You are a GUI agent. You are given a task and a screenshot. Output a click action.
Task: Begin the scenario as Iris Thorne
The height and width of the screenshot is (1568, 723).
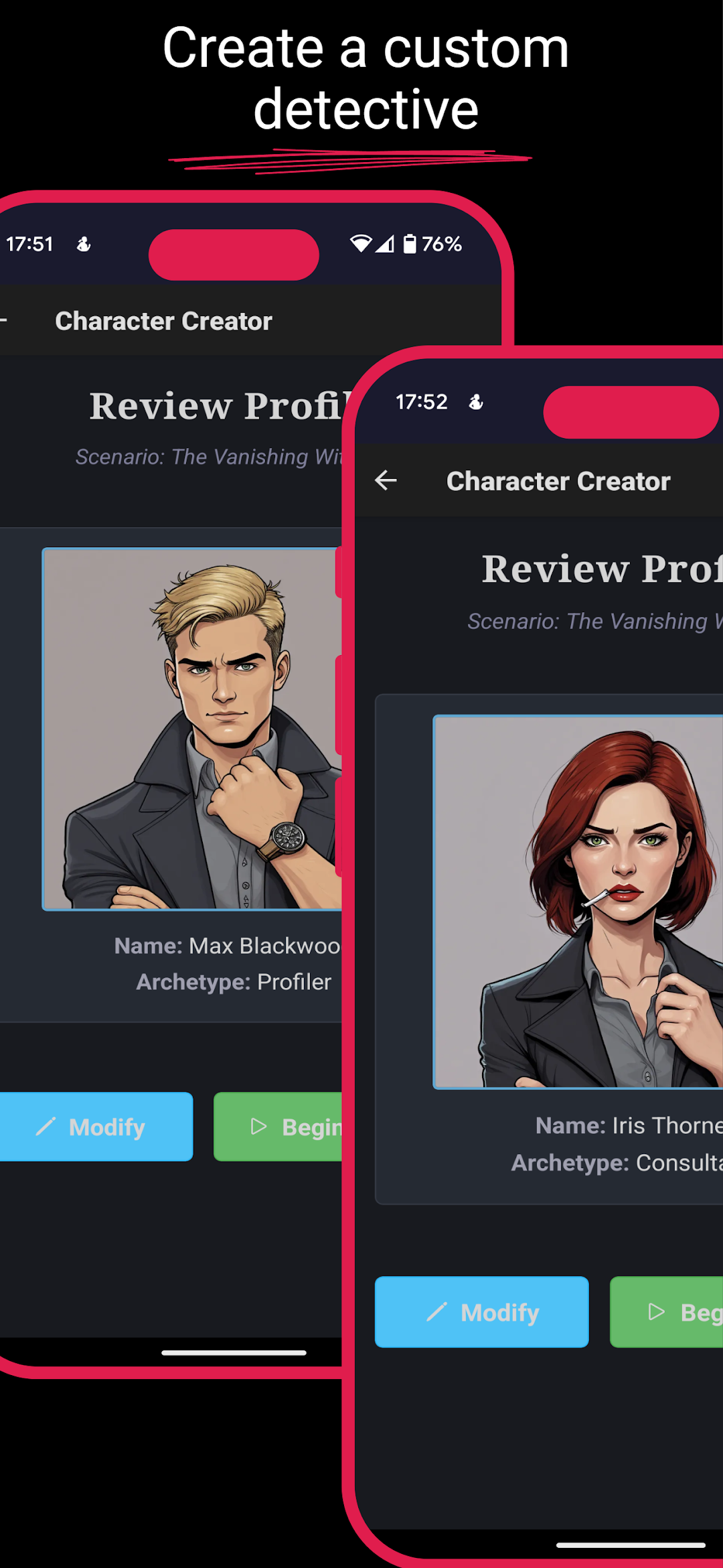tap(666, 1311)
